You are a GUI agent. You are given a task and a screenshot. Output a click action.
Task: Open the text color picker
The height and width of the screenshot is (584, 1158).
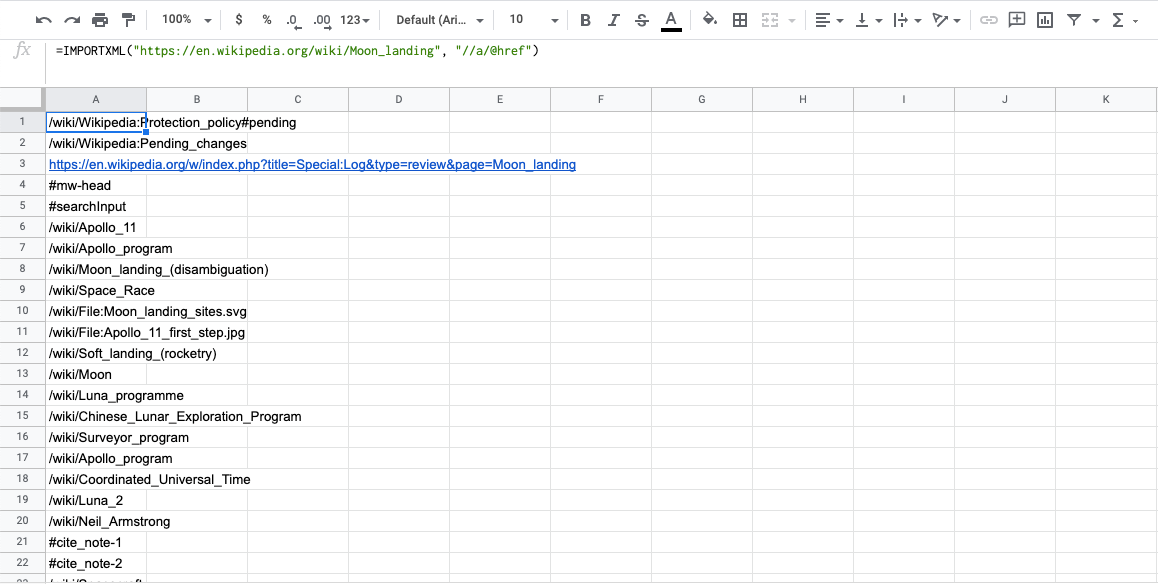pos(671,20)
